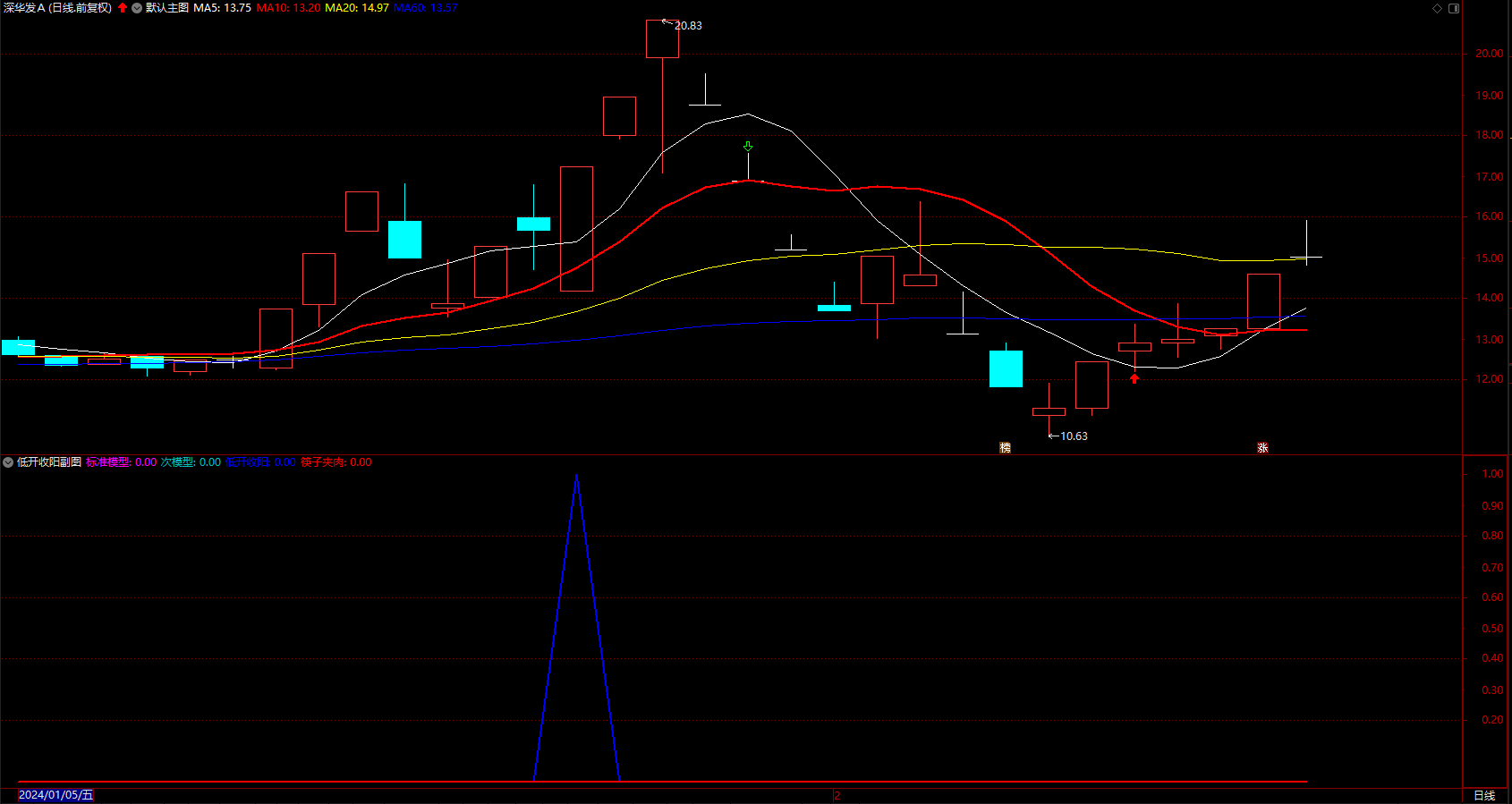
Task: Select the 次模型: 0.00 value
Action: click(191, 462)
